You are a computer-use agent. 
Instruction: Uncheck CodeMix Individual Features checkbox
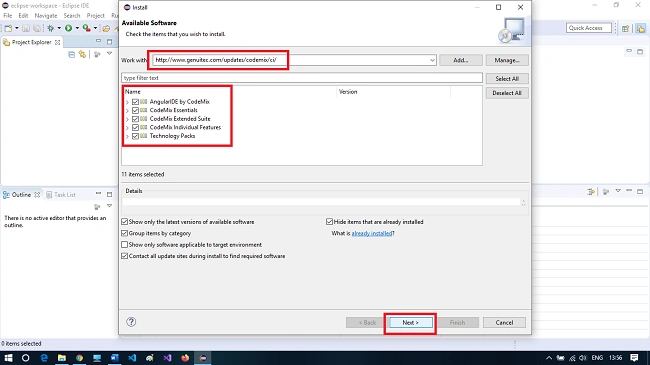pyautogui.click(x=135, y=127)
